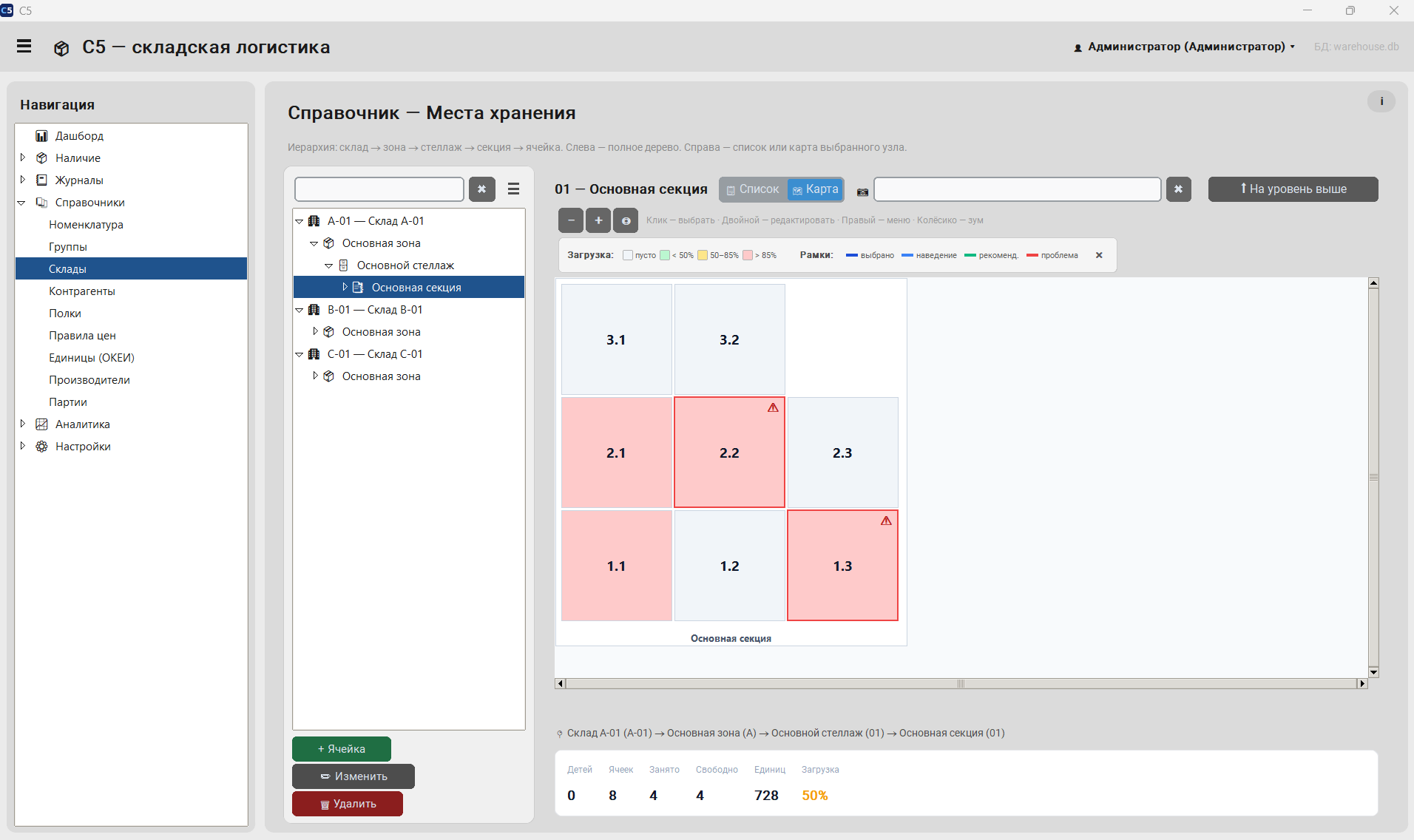Collapse the Справочники navigation node
Screen dimensions: 1414x840
click(21, 203)
